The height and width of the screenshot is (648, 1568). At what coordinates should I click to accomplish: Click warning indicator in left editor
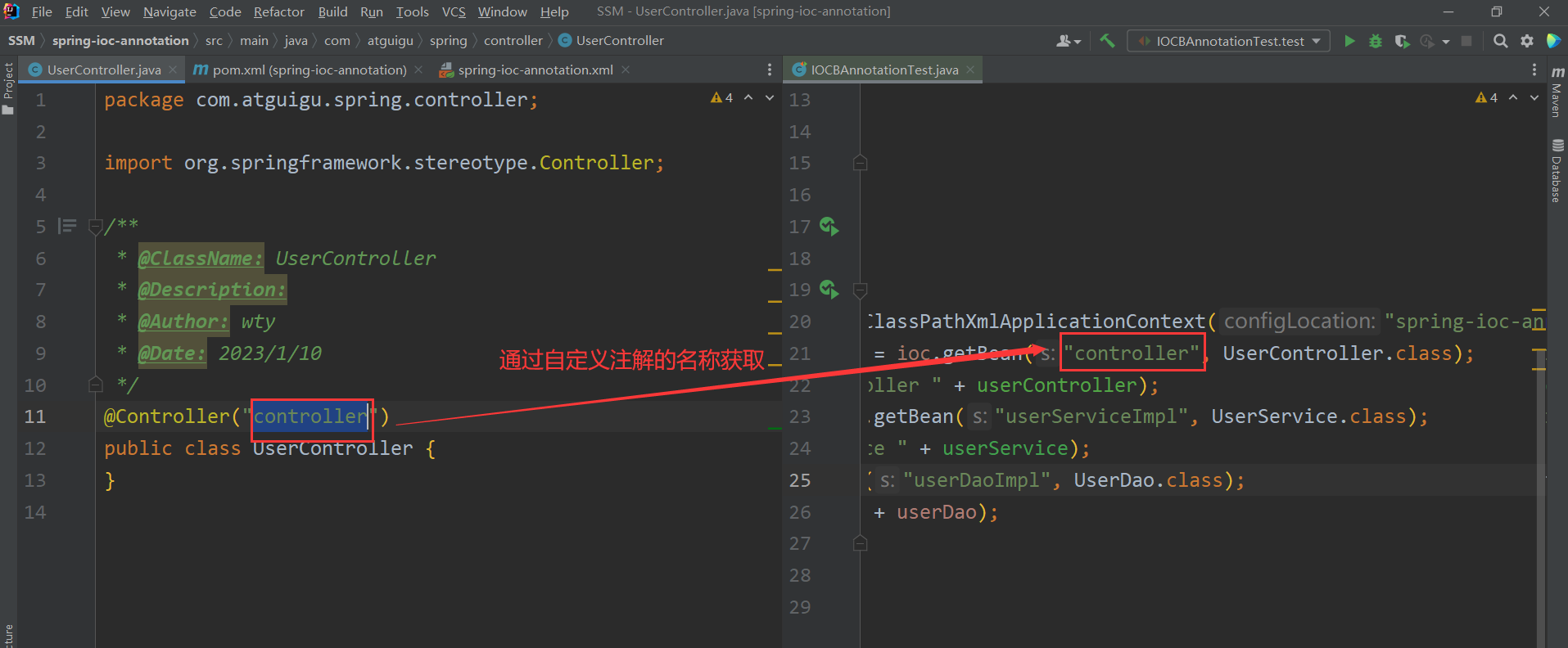[722, 97]
